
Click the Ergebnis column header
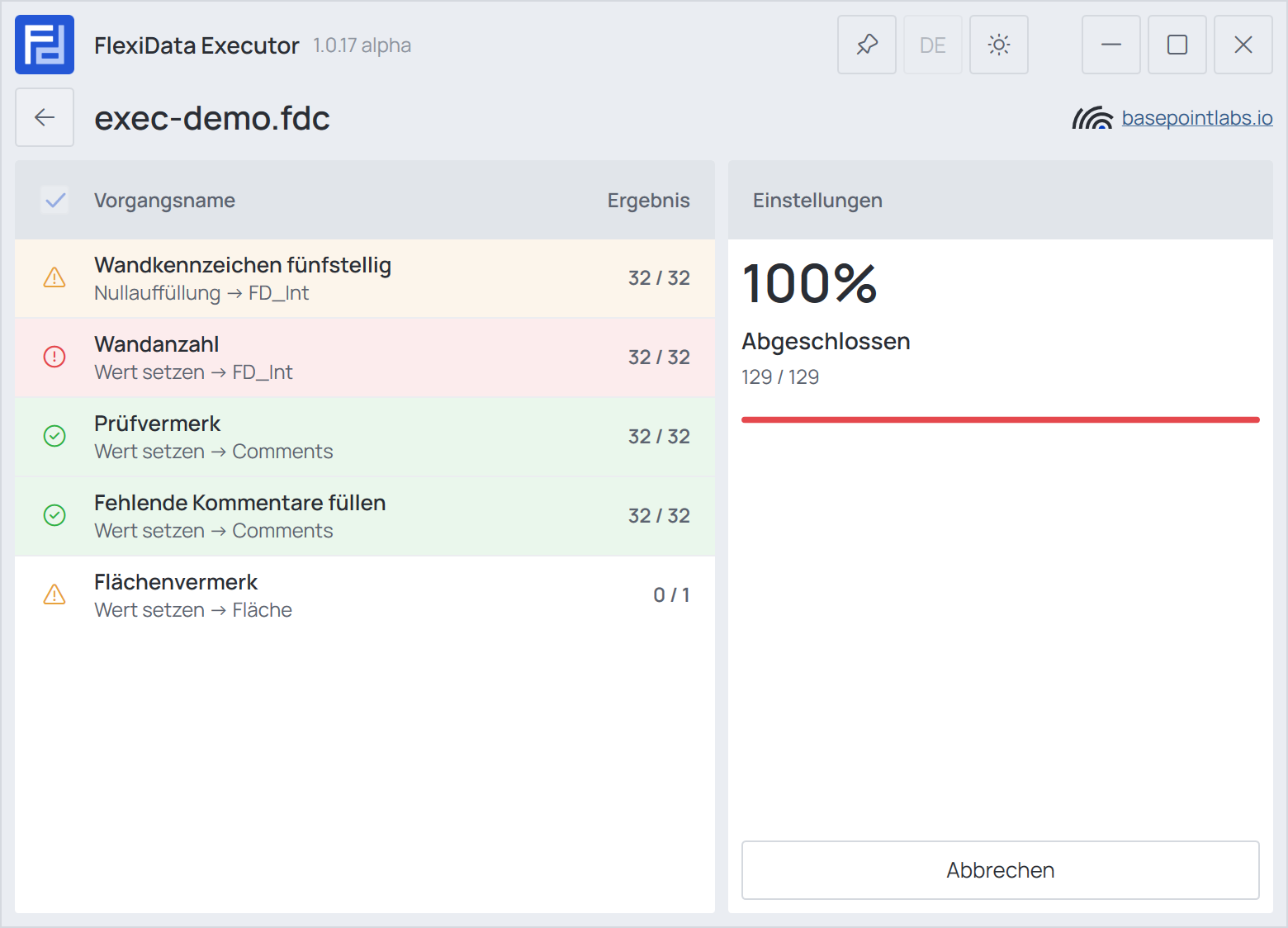point(648,201)
